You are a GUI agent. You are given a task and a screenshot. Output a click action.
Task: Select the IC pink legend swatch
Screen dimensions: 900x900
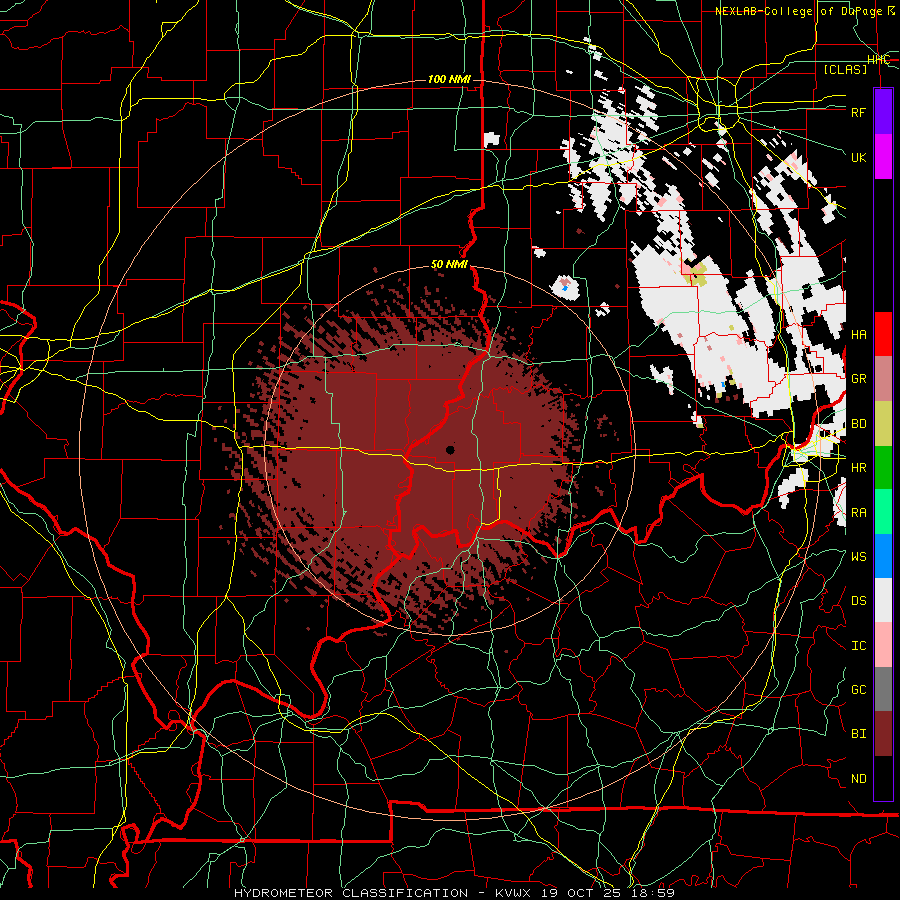883,645
